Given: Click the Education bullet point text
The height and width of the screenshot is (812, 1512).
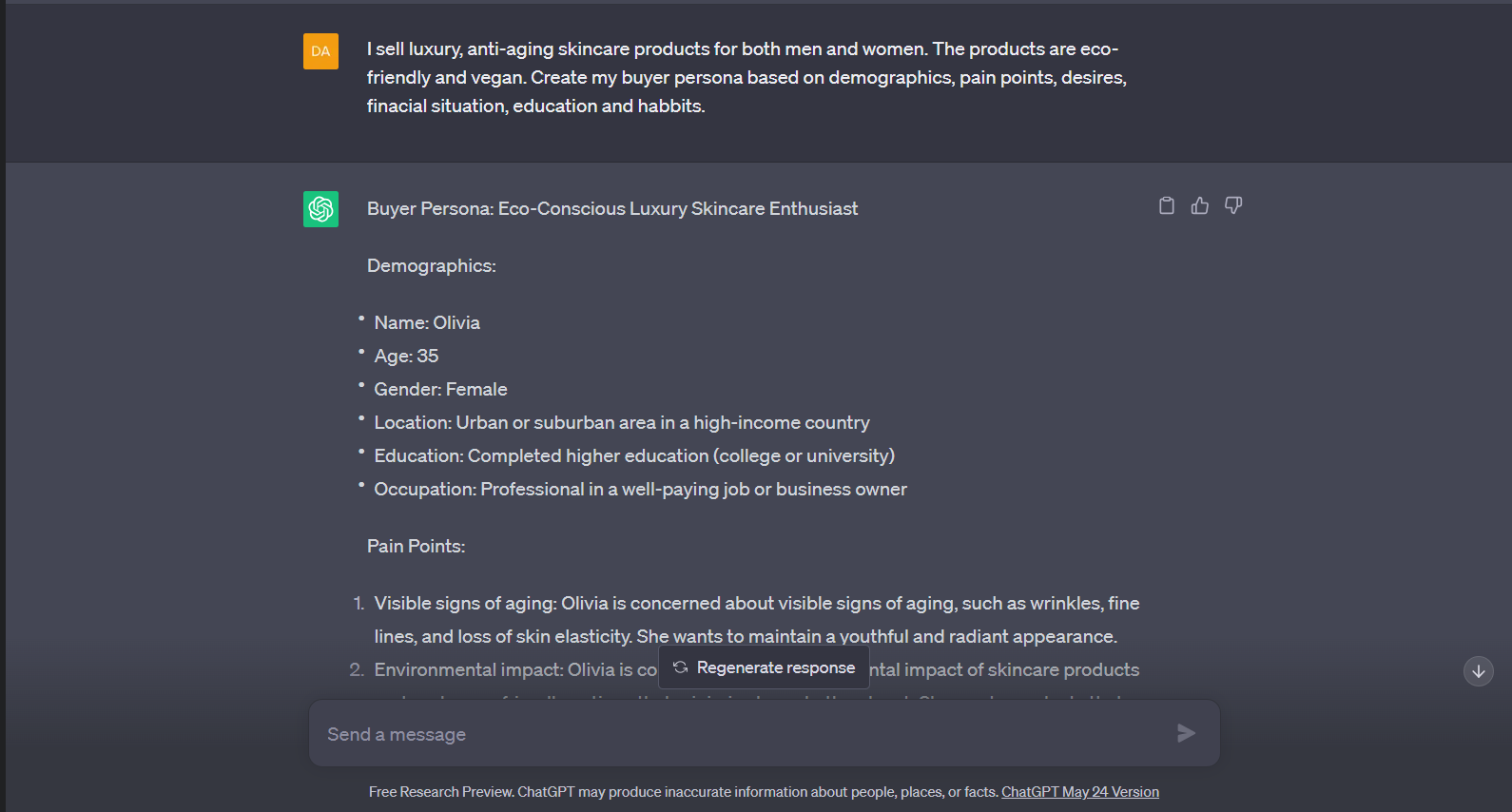Looking at the screenshot, I should point(634,456).
